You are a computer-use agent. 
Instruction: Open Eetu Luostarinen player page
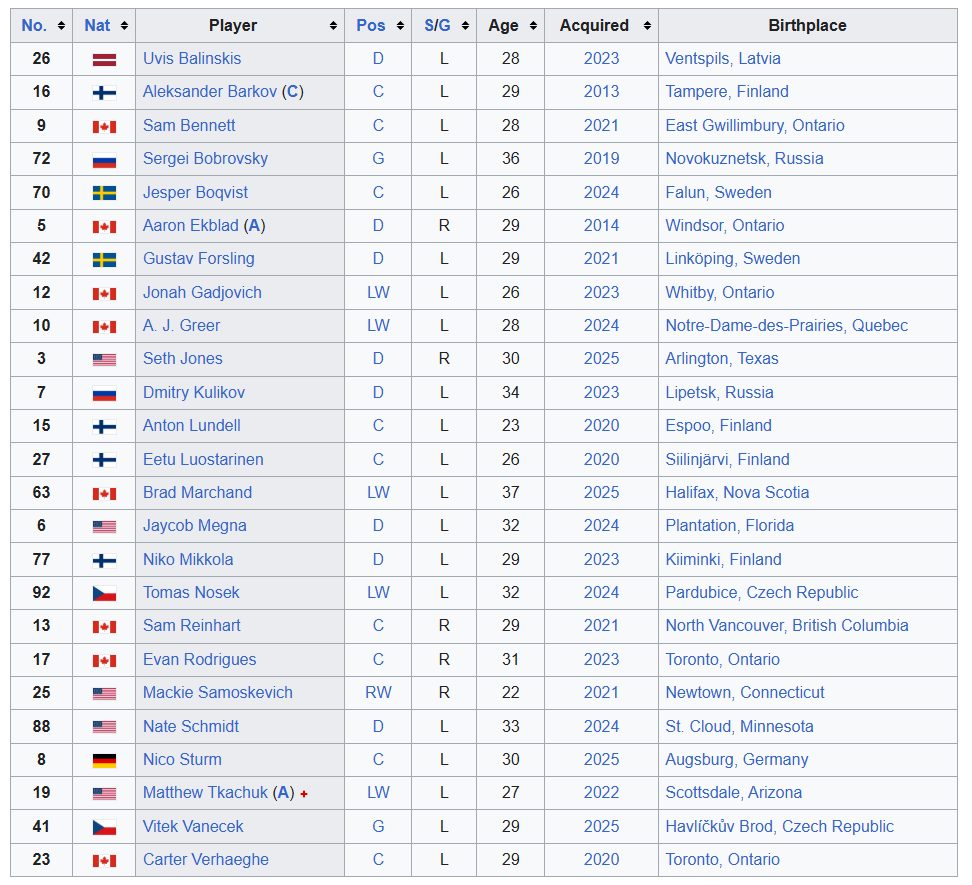coord(203,459)
